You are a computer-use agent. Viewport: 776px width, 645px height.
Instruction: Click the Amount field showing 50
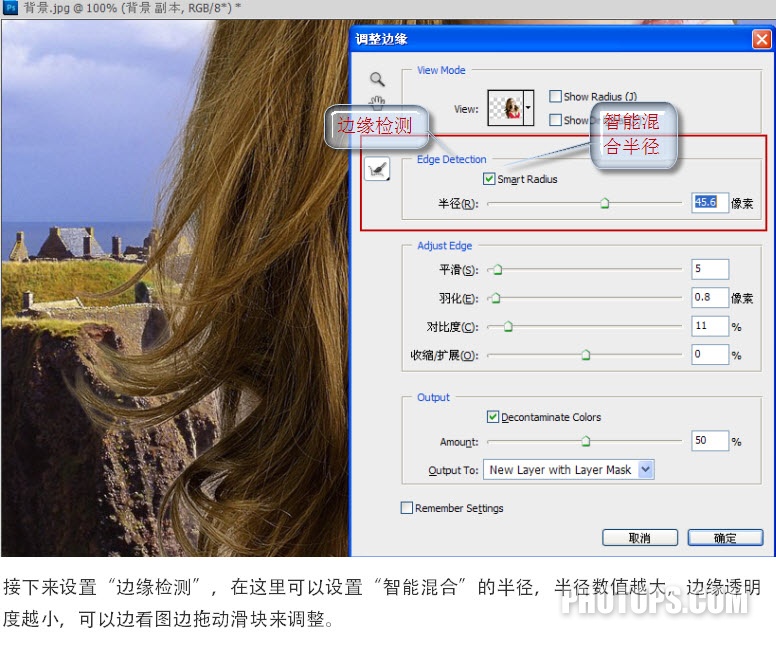pos(710,440)
